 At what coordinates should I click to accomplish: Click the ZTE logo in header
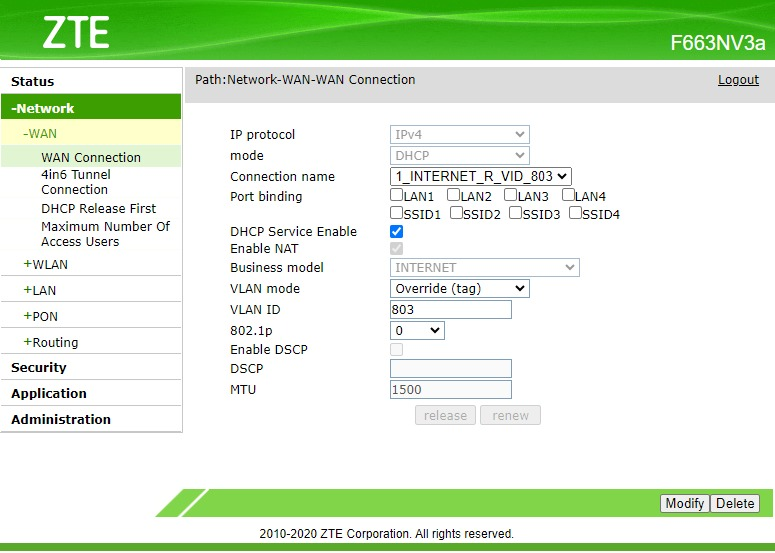[x=75, y=33]
